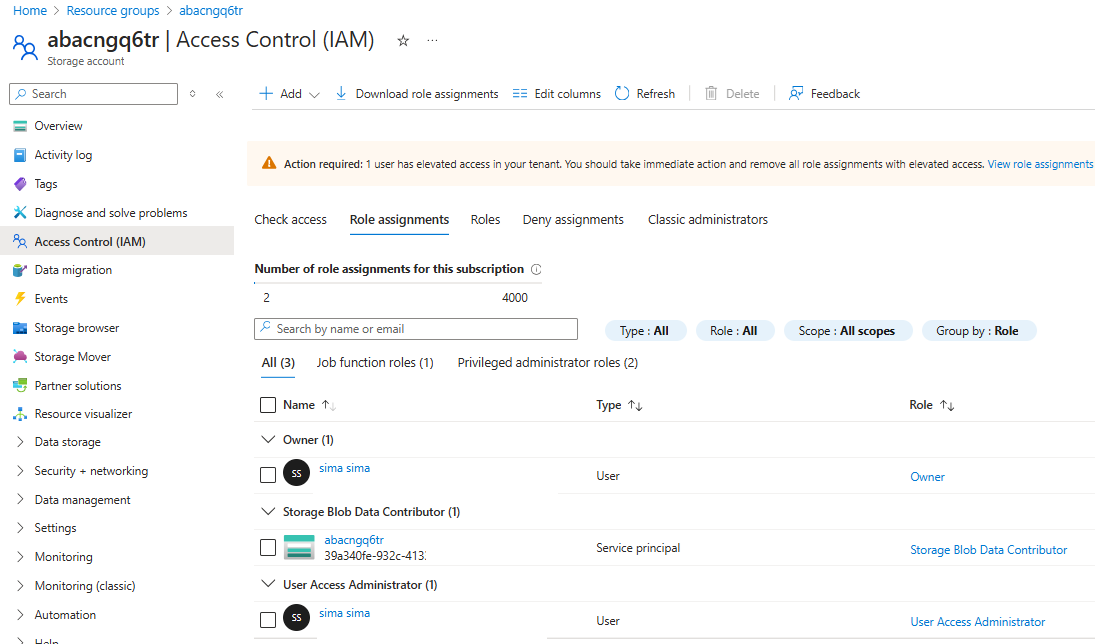Click the Access Control (IAM) sidebar icon
Image resolution: width=1095 pixels, height=644 pixels.
20,242
